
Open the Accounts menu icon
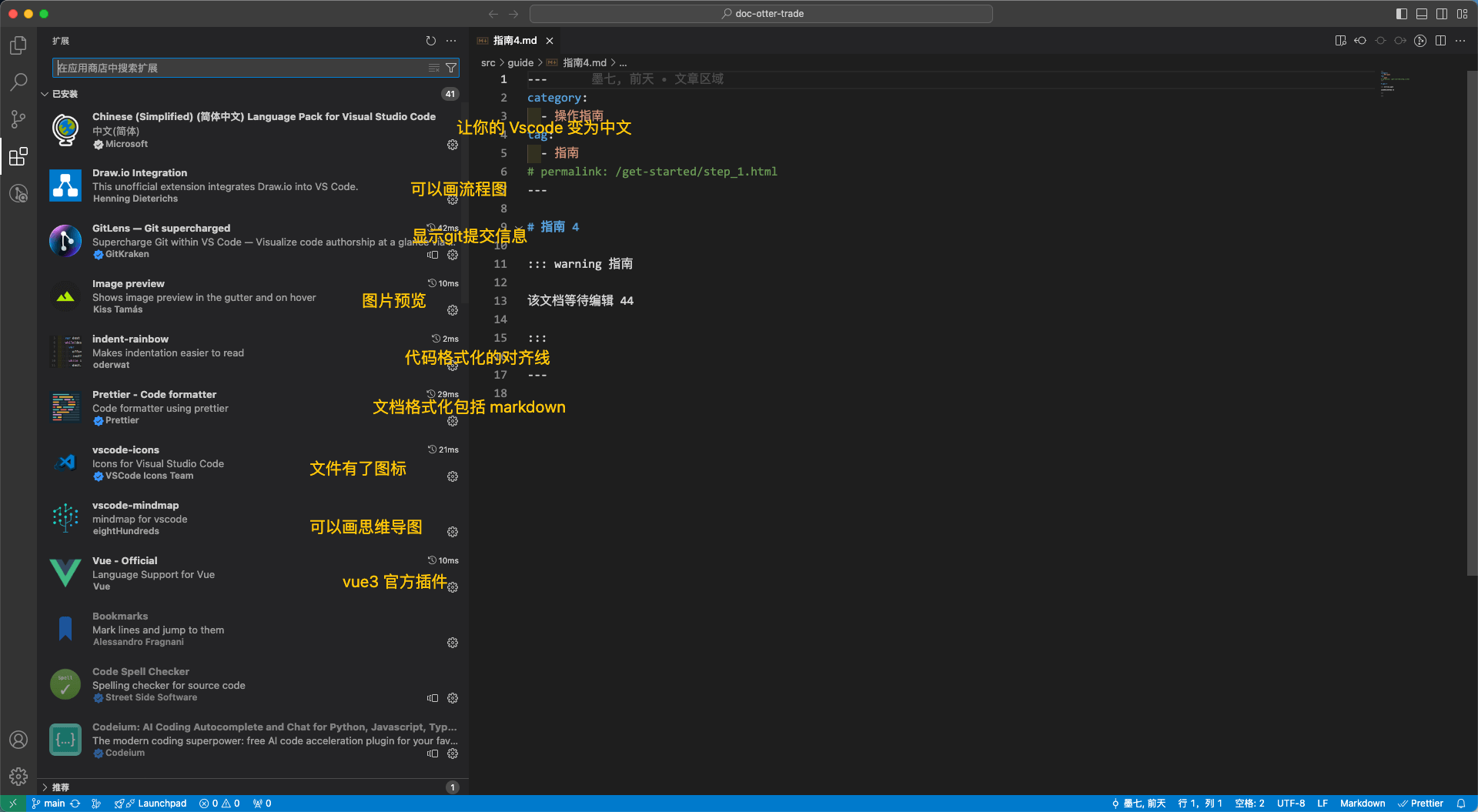coord(18,740)
